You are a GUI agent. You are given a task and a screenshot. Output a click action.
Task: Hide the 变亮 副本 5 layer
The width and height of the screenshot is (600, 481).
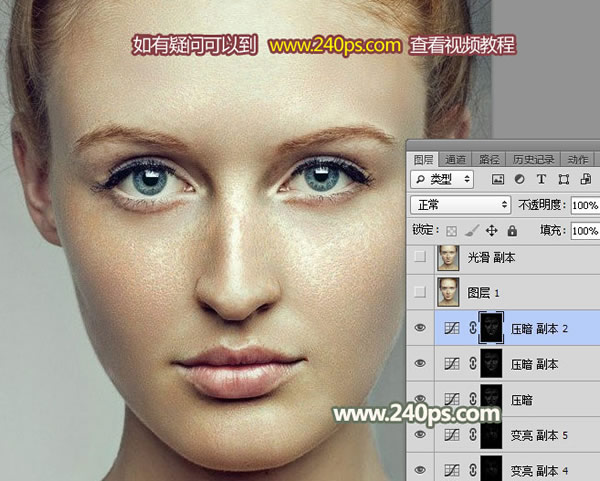420,434
